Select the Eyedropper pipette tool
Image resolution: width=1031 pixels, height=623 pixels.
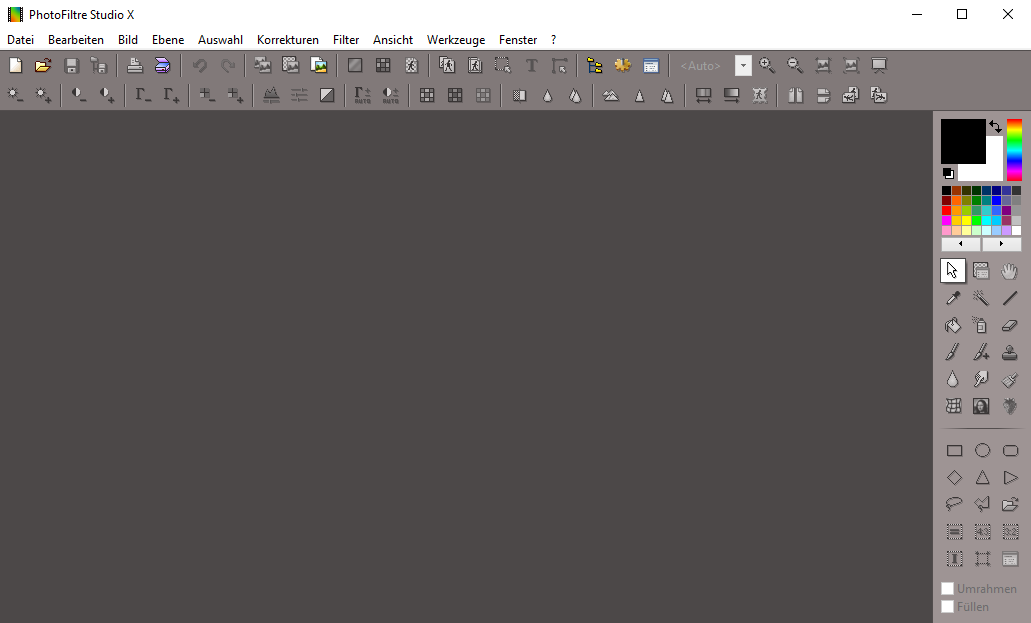[x=953, y=298]
